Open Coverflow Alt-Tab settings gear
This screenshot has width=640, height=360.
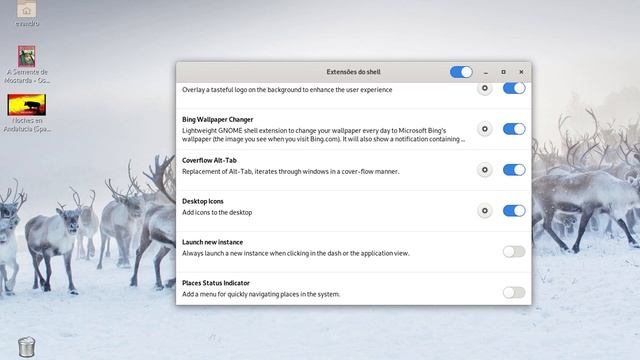pyautogui.click(x=484, y=170)
